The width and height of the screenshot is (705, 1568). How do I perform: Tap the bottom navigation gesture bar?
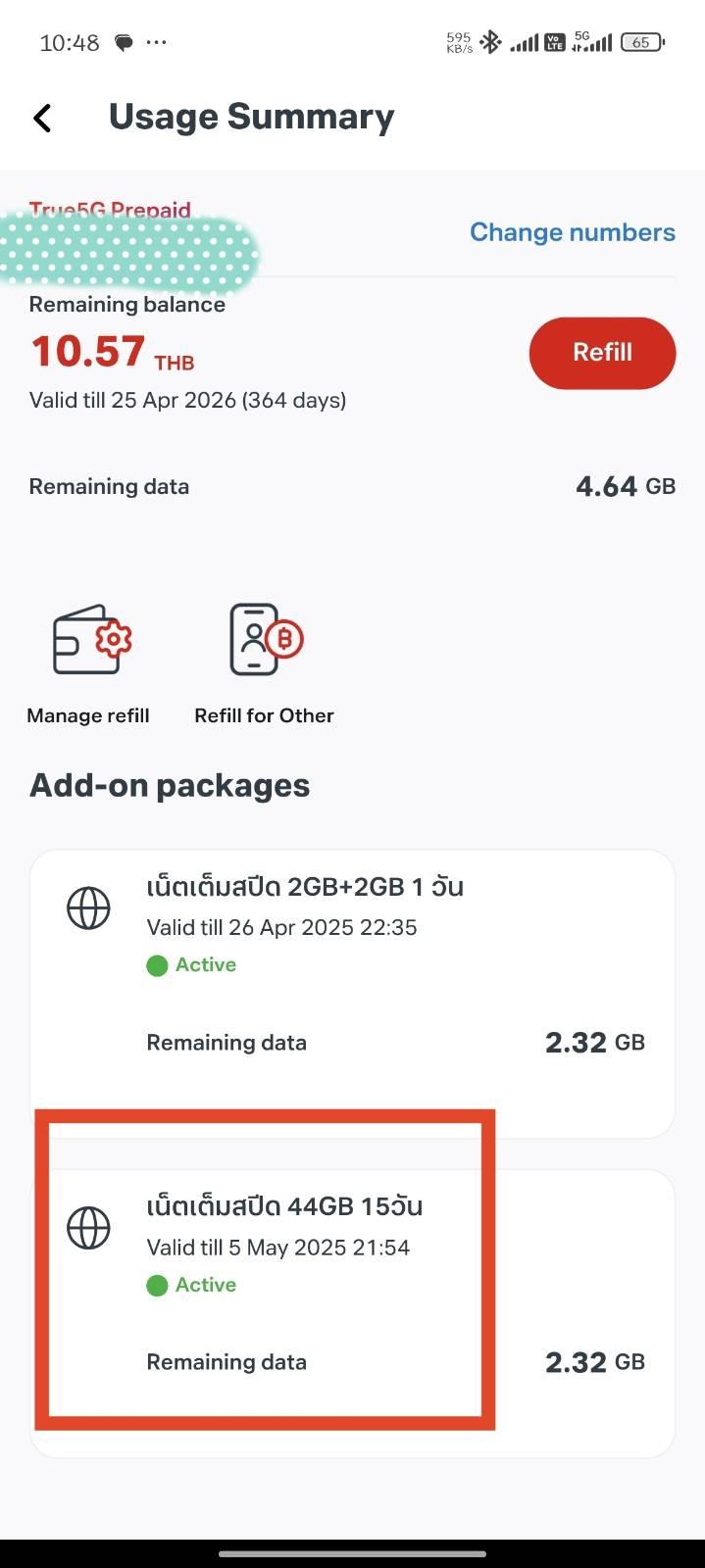click(x=352, y=1553)
